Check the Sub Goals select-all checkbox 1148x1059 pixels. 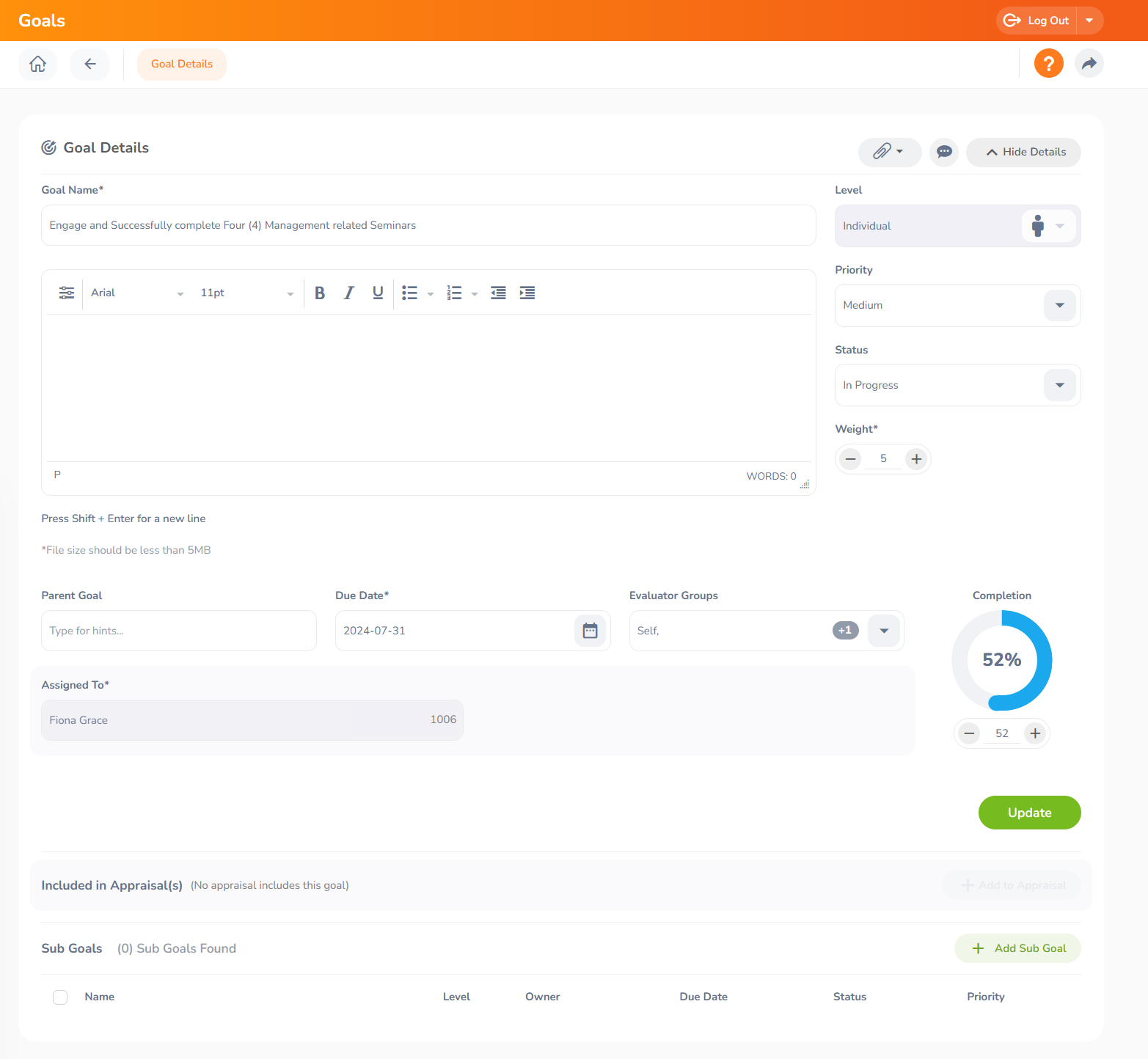60,997
